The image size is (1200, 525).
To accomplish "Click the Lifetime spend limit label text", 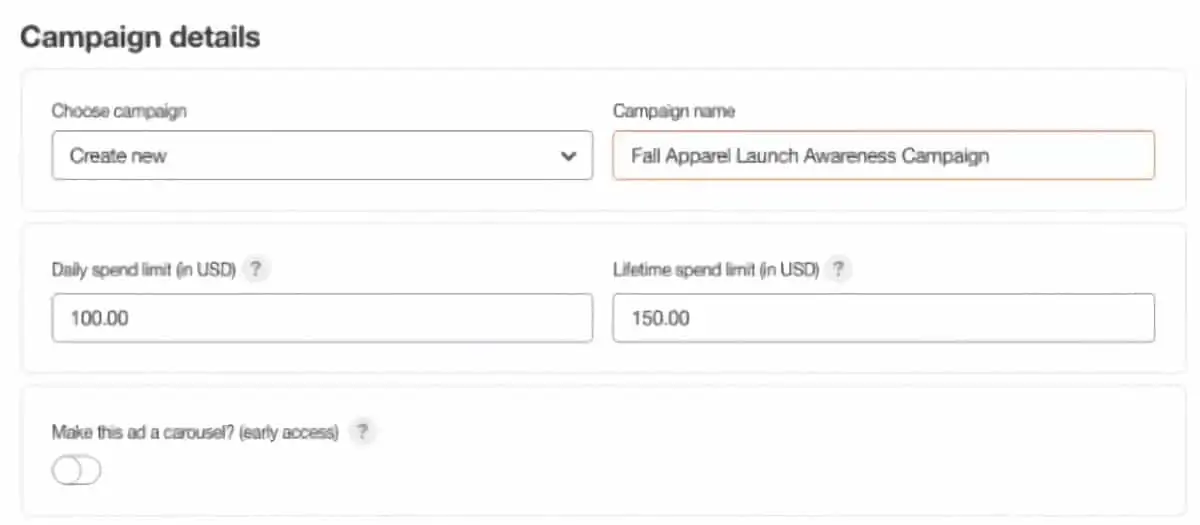I will [716, 270].
